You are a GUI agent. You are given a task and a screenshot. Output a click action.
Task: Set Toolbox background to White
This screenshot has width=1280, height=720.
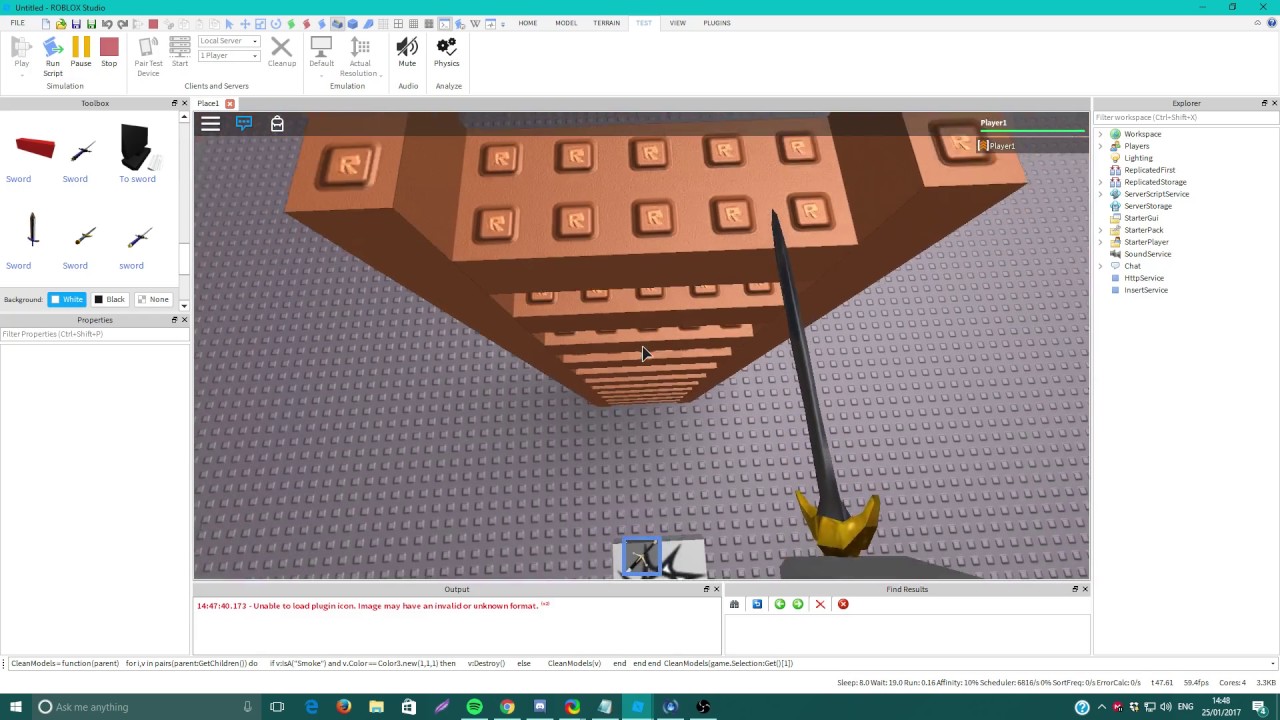tap(68, 299)
